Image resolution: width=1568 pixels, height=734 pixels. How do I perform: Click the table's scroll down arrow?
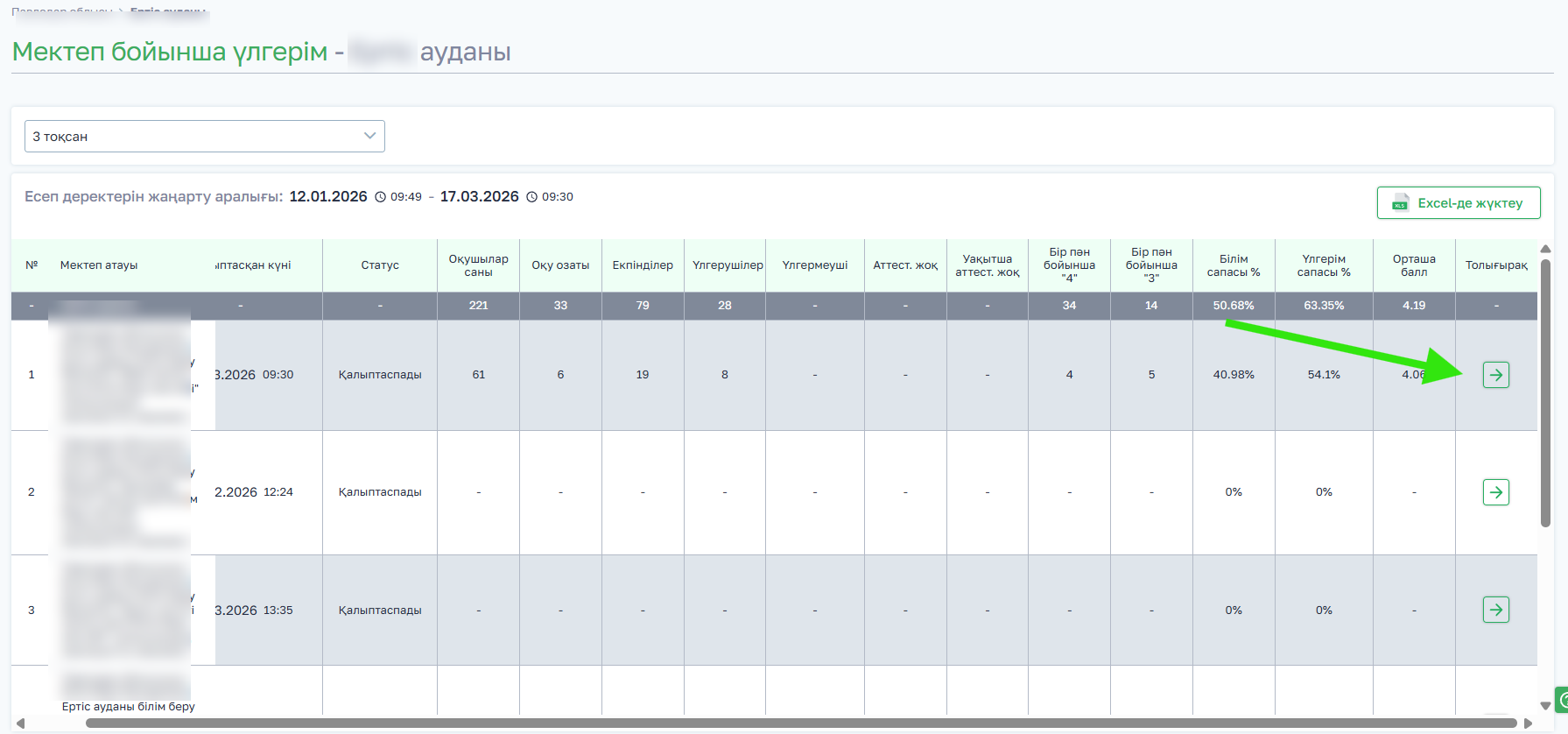pyautogui.click(x=1545, y=706)
